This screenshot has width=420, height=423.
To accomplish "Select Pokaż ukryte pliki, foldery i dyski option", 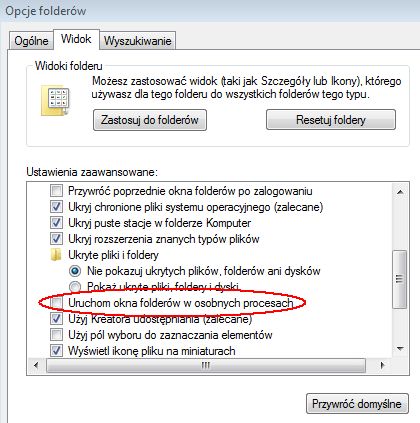I will (x=75, y=287).
